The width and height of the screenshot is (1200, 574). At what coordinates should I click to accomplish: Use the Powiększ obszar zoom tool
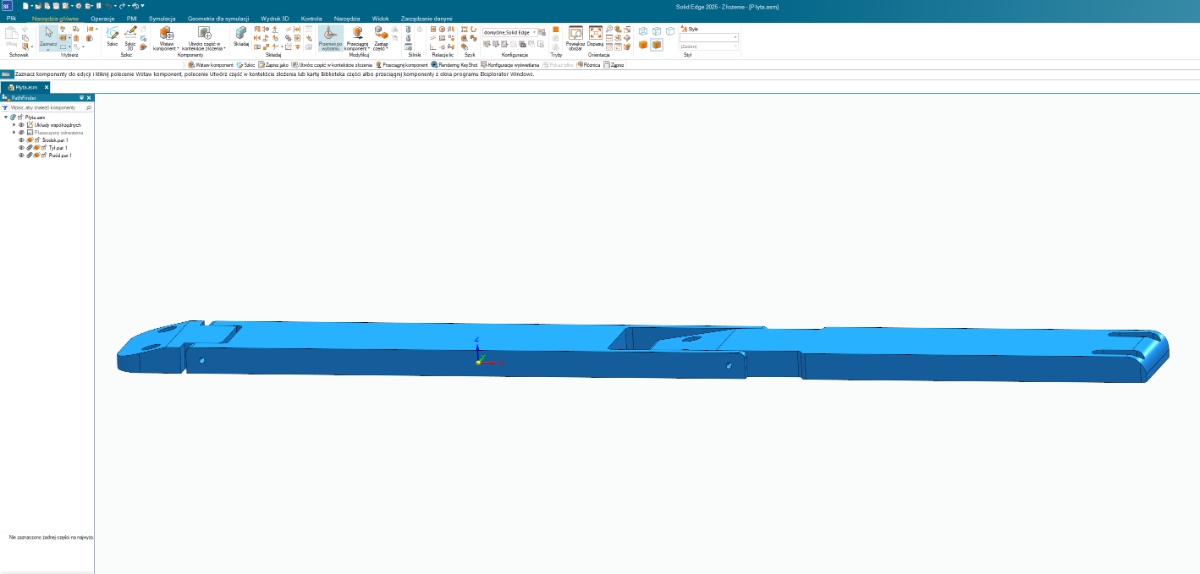575,35
